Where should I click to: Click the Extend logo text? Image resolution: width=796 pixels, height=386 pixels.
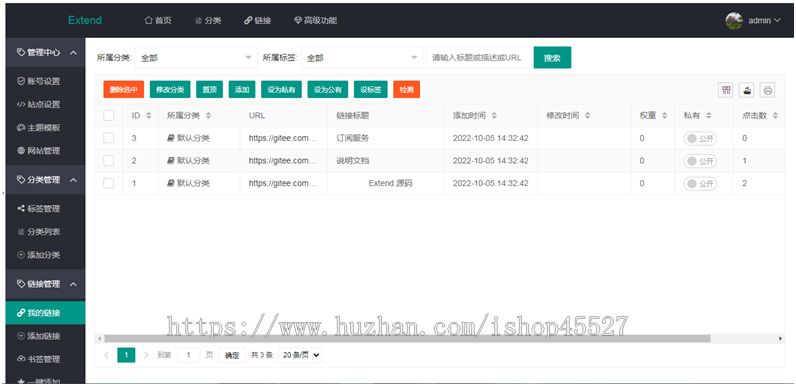85,20
